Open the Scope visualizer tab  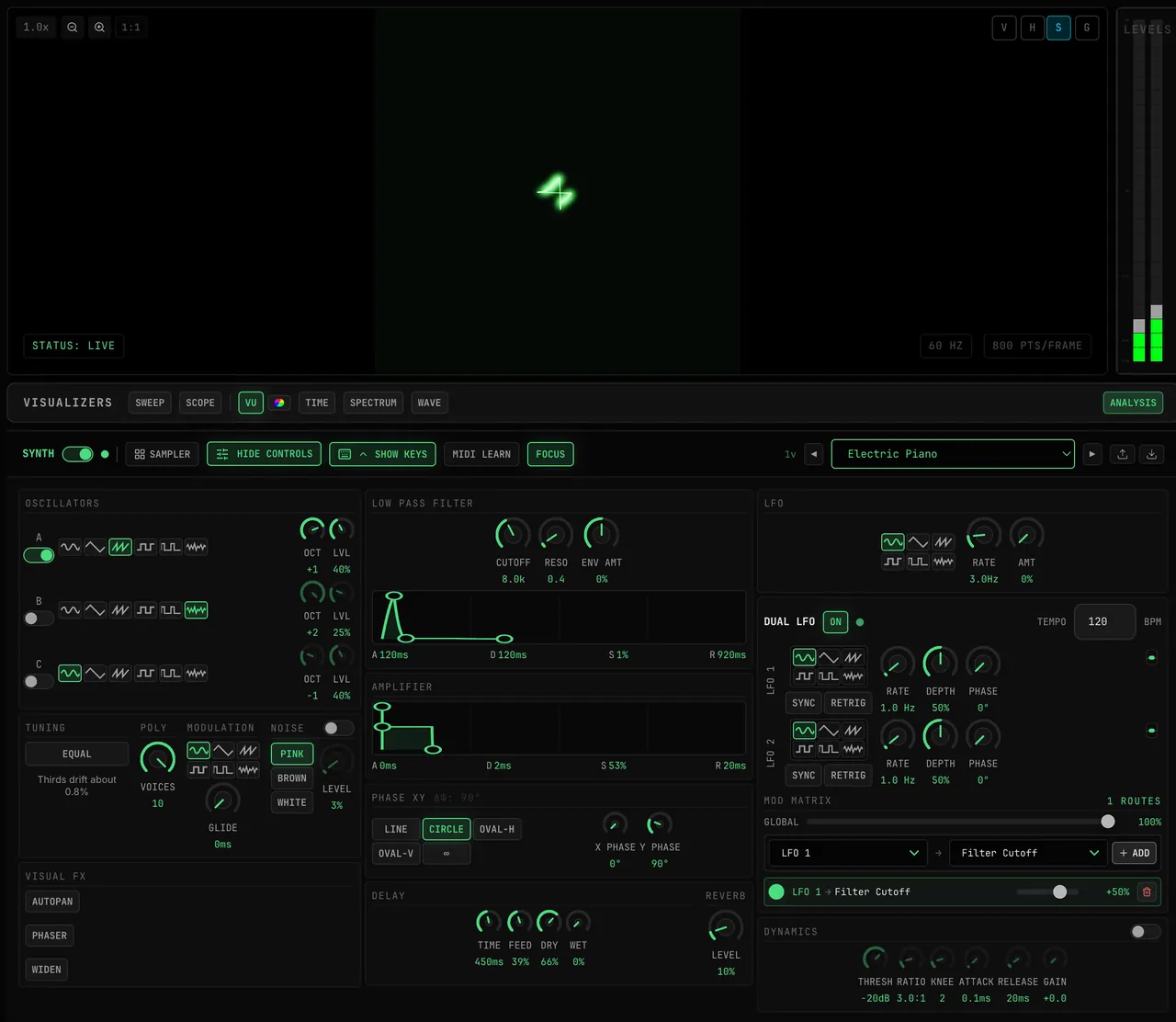click(x=200, y=403)
